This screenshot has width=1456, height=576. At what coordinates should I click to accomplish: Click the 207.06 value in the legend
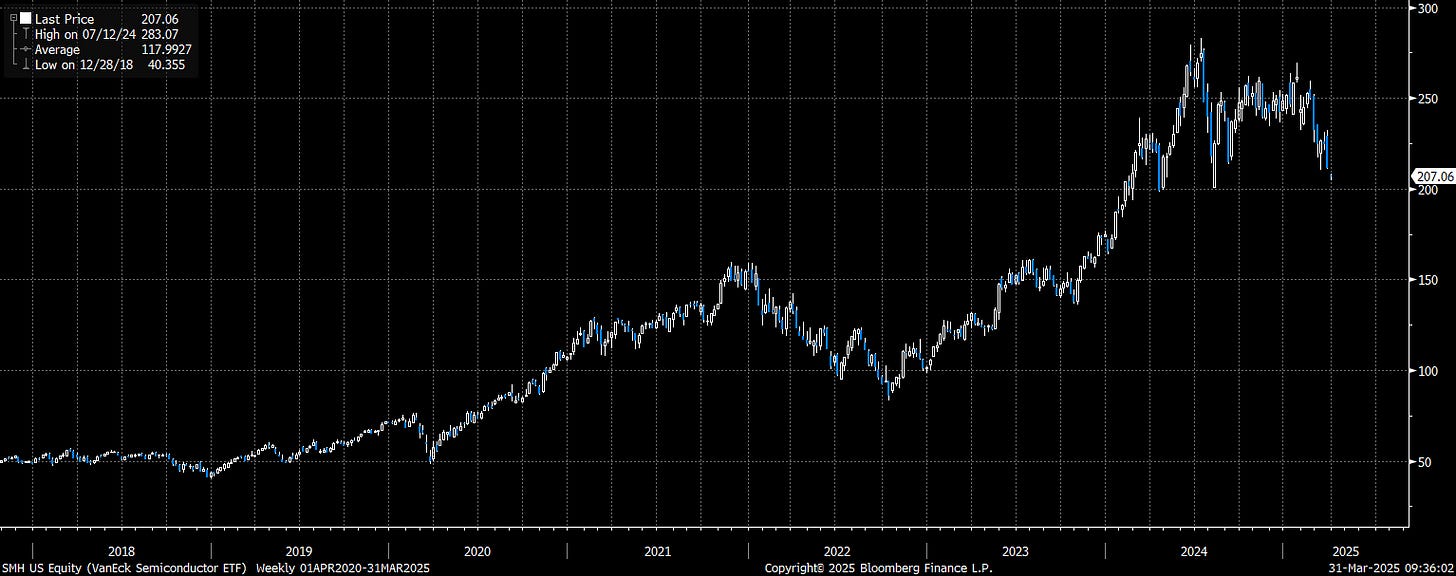point(160,19)
